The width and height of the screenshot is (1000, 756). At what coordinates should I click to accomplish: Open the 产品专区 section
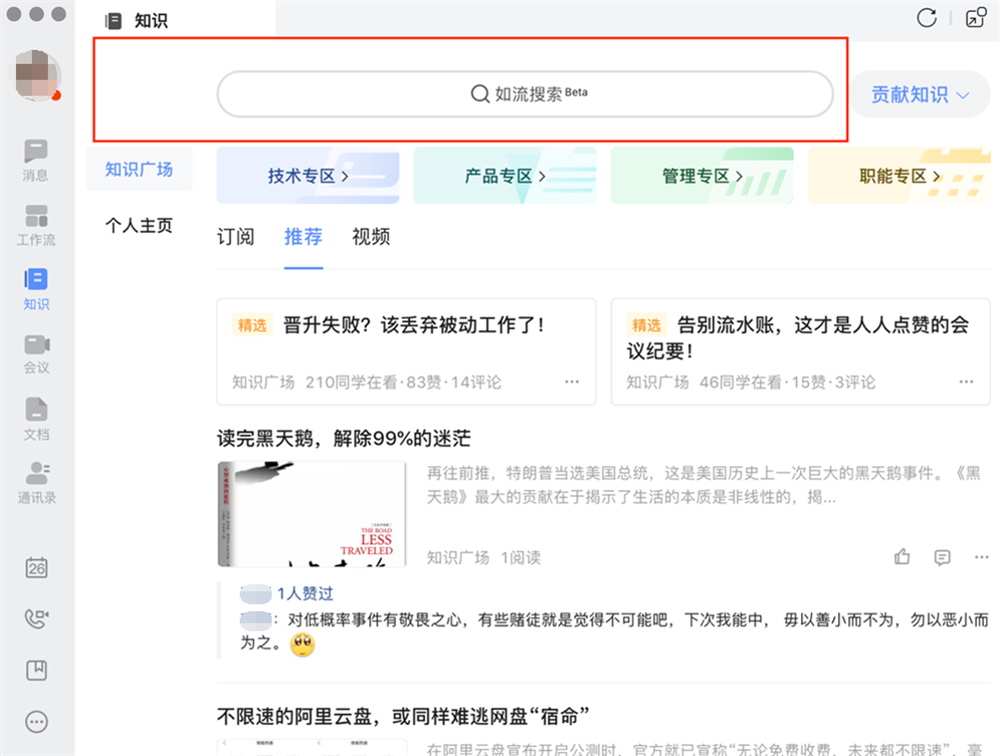[505, 175]
